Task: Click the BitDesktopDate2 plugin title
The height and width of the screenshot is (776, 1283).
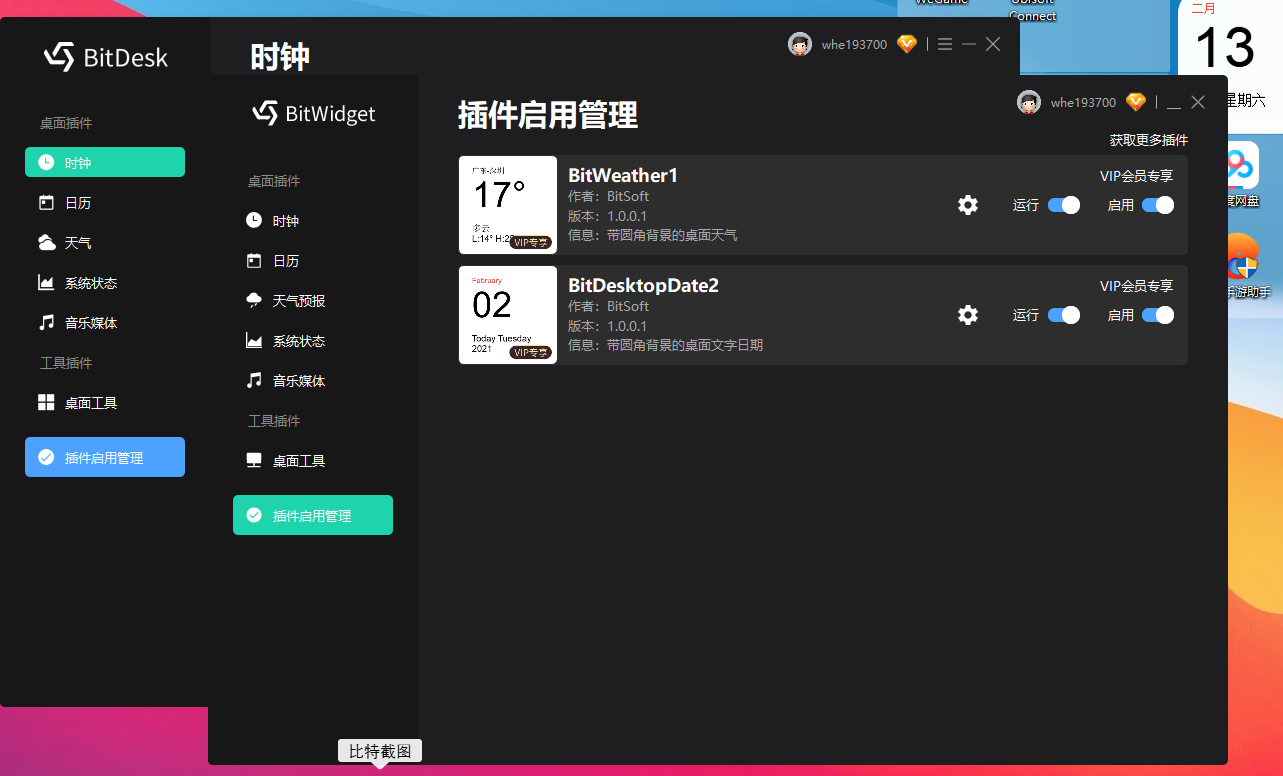Action: click(x=643, y=285)
